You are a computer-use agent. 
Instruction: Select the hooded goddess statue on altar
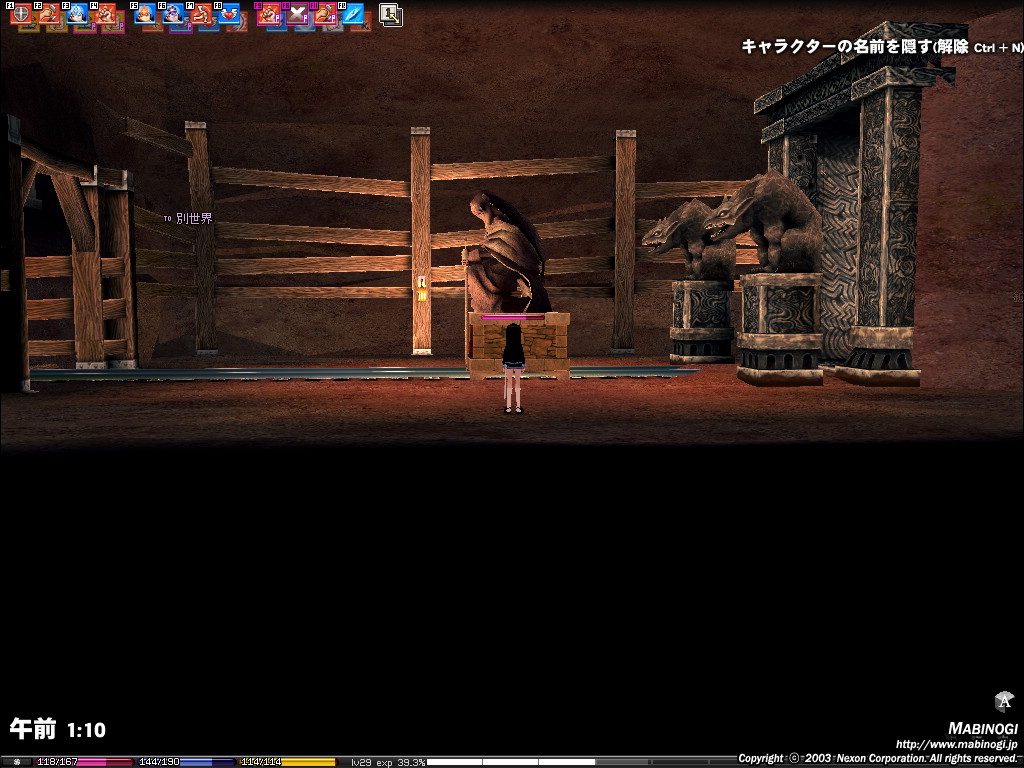tap(506, 253)
